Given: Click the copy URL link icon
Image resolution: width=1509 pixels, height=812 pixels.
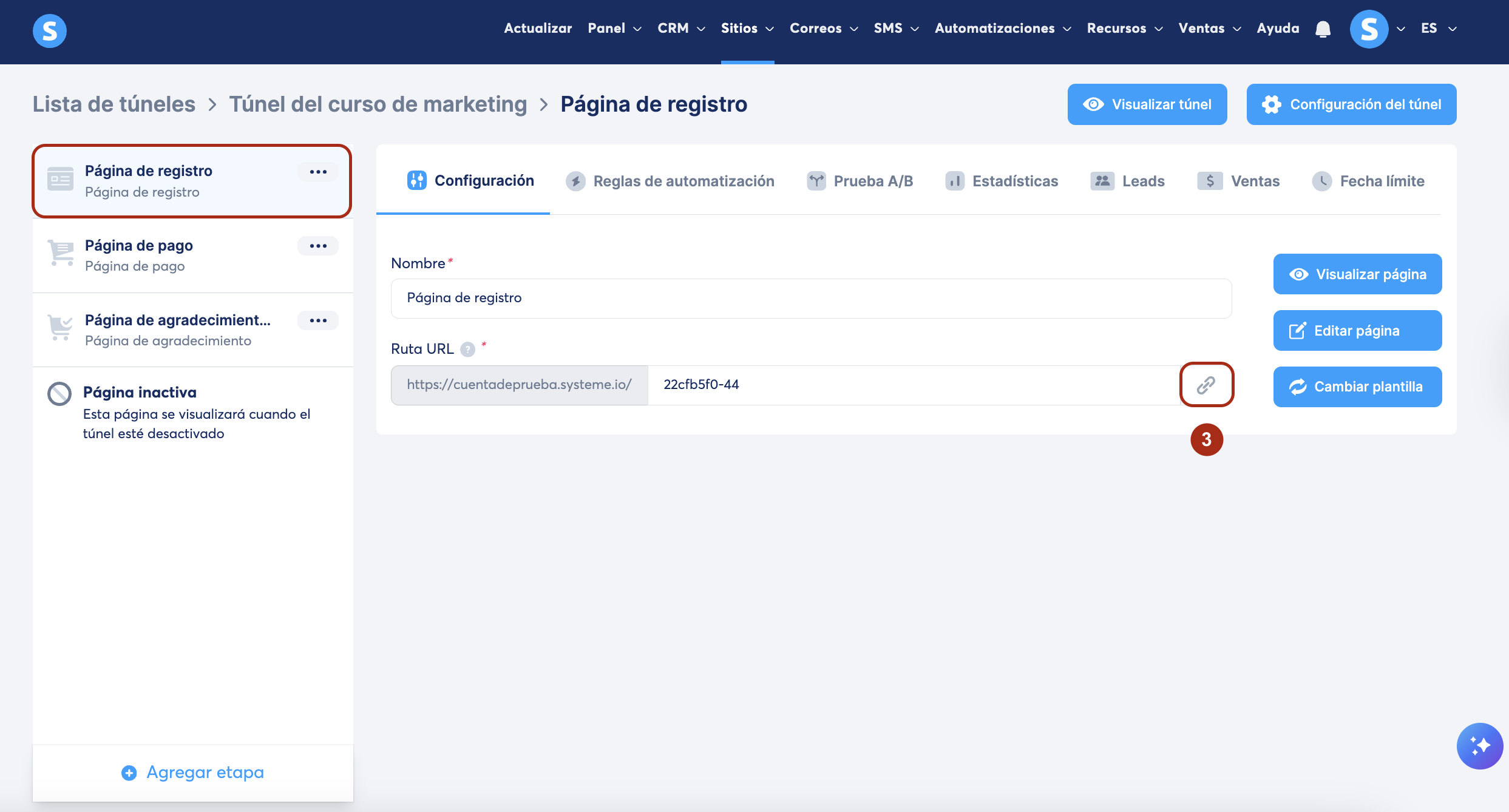Looking at the screenshot, I should point(1206,385).
